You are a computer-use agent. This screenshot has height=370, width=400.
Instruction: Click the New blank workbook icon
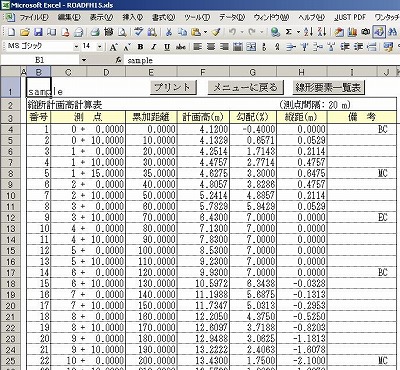point(11,32)
